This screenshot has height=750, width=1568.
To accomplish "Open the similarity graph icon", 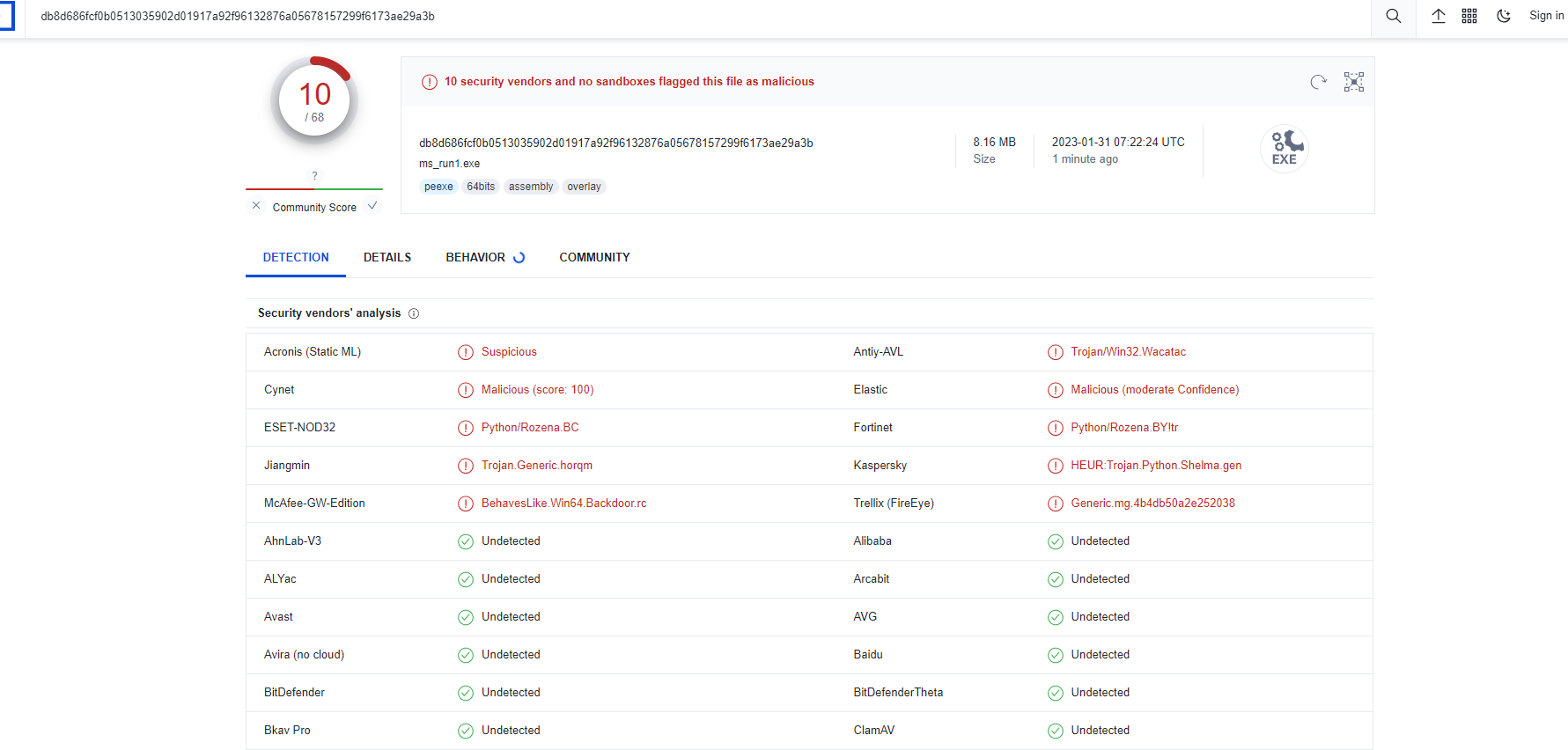I will [1353, 82].
